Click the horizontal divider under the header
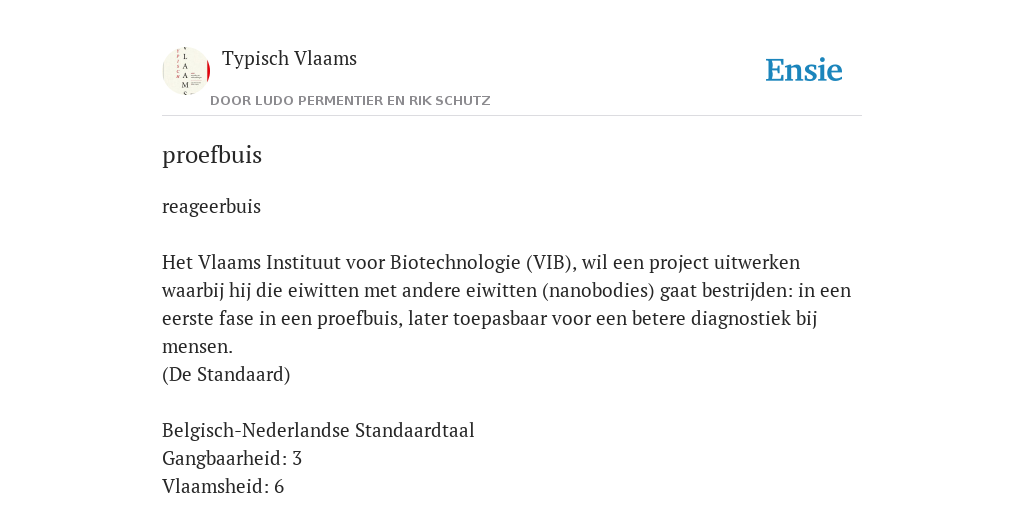The image size is (1024, 512). click(512, 116)
